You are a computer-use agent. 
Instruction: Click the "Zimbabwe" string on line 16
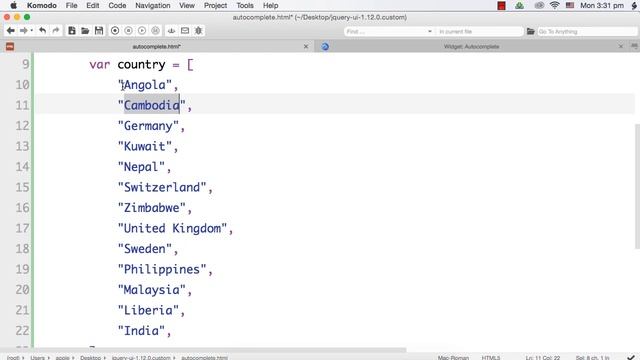[x=152, y=208]
